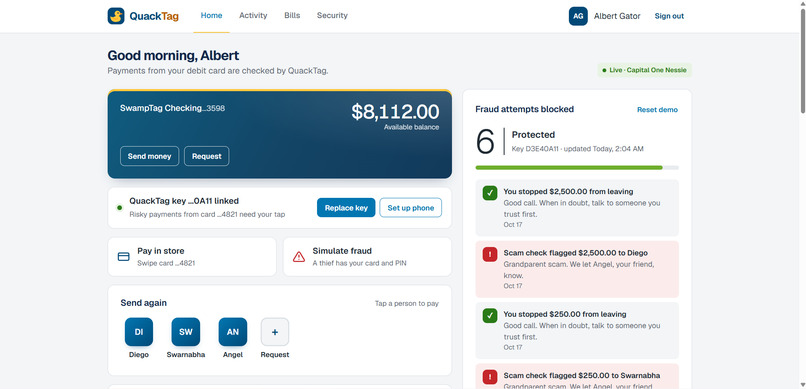
Task: Click 'Scam check flagged $2,500.00 to Diego' entry
Action: (577, 269)
